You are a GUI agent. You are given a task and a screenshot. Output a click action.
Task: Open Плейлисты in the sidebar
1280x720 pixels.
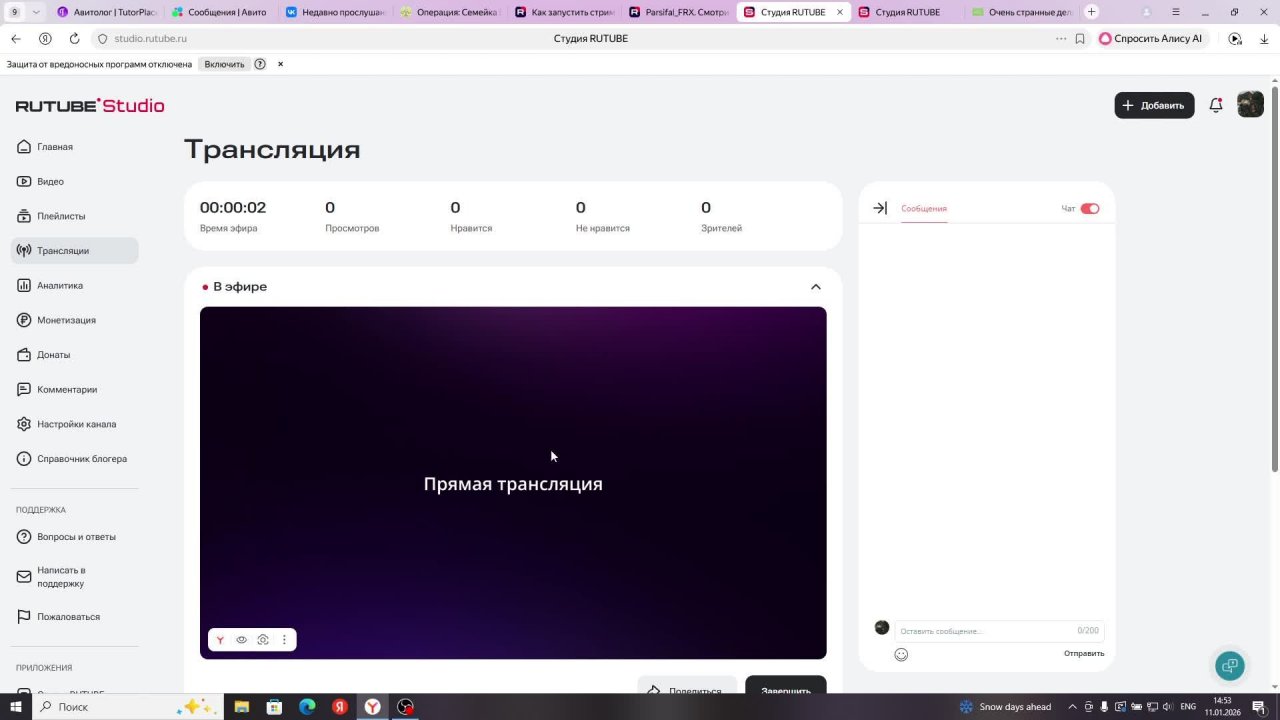point(74,216)
